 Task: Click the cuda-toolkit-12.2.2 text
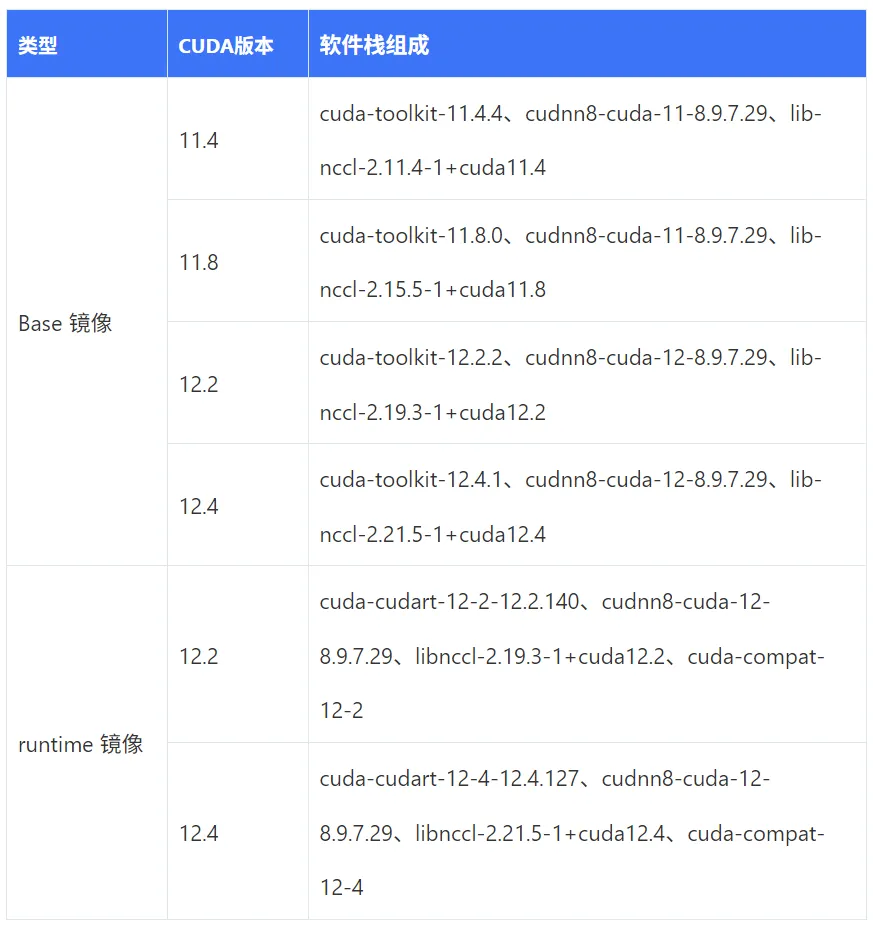(x=411, y=357)
